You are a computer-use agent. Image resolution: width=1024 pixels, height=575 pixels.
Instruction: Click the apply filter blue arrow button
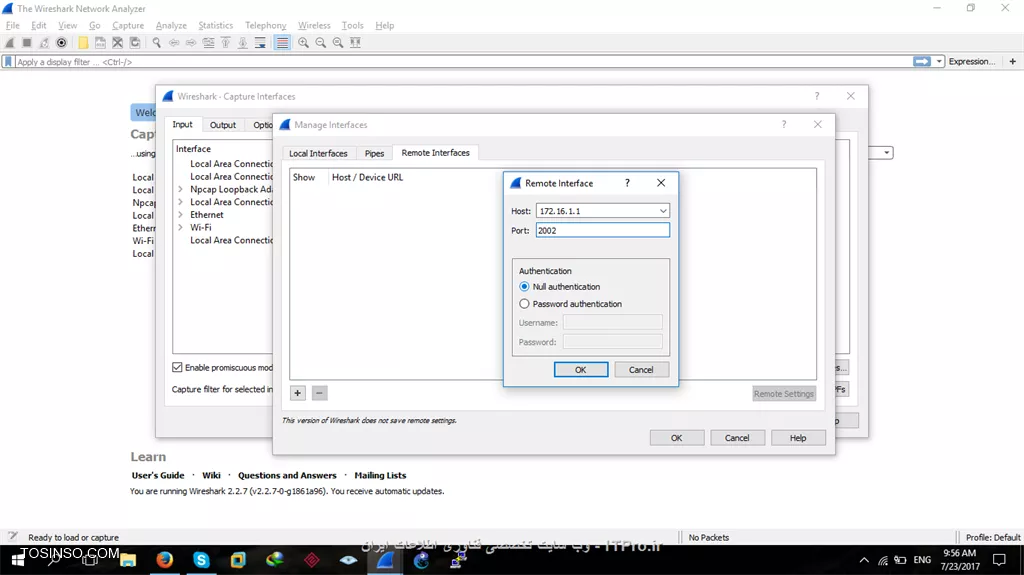[921, 61]
